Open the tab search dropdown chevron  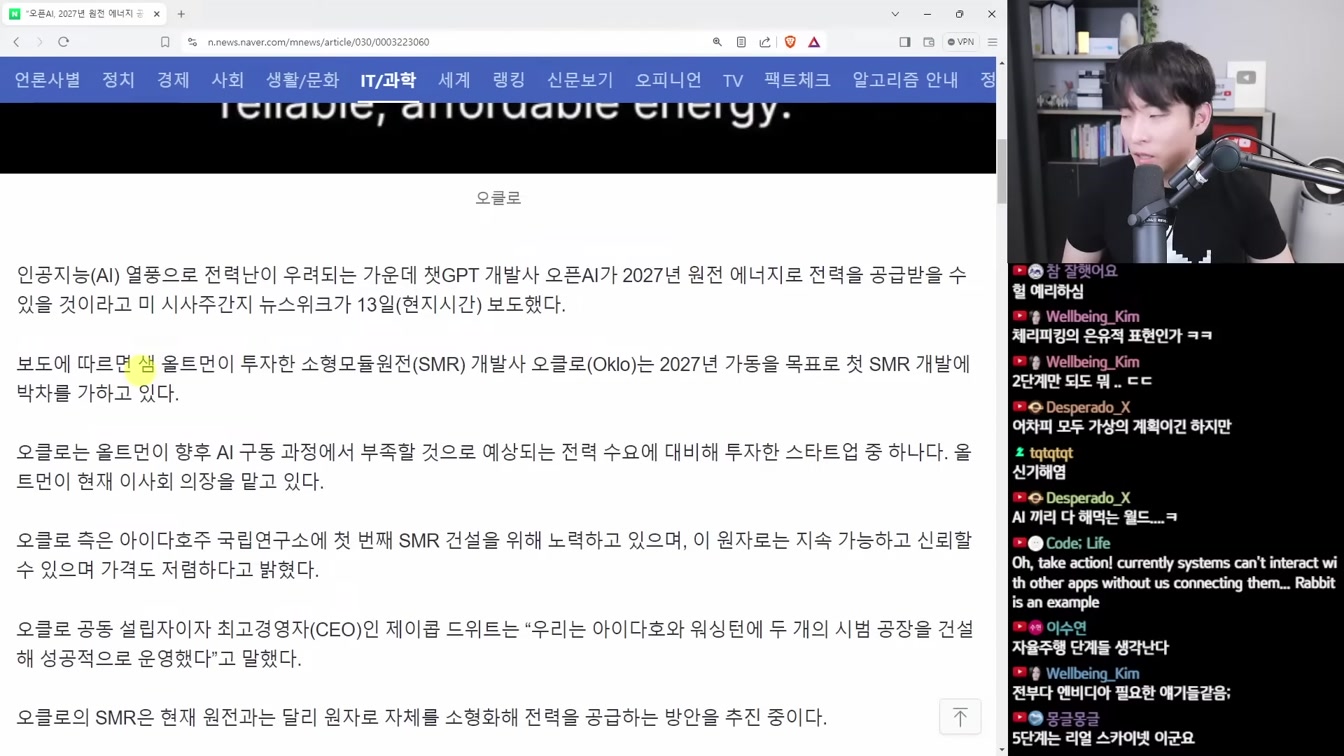(895, 14)
